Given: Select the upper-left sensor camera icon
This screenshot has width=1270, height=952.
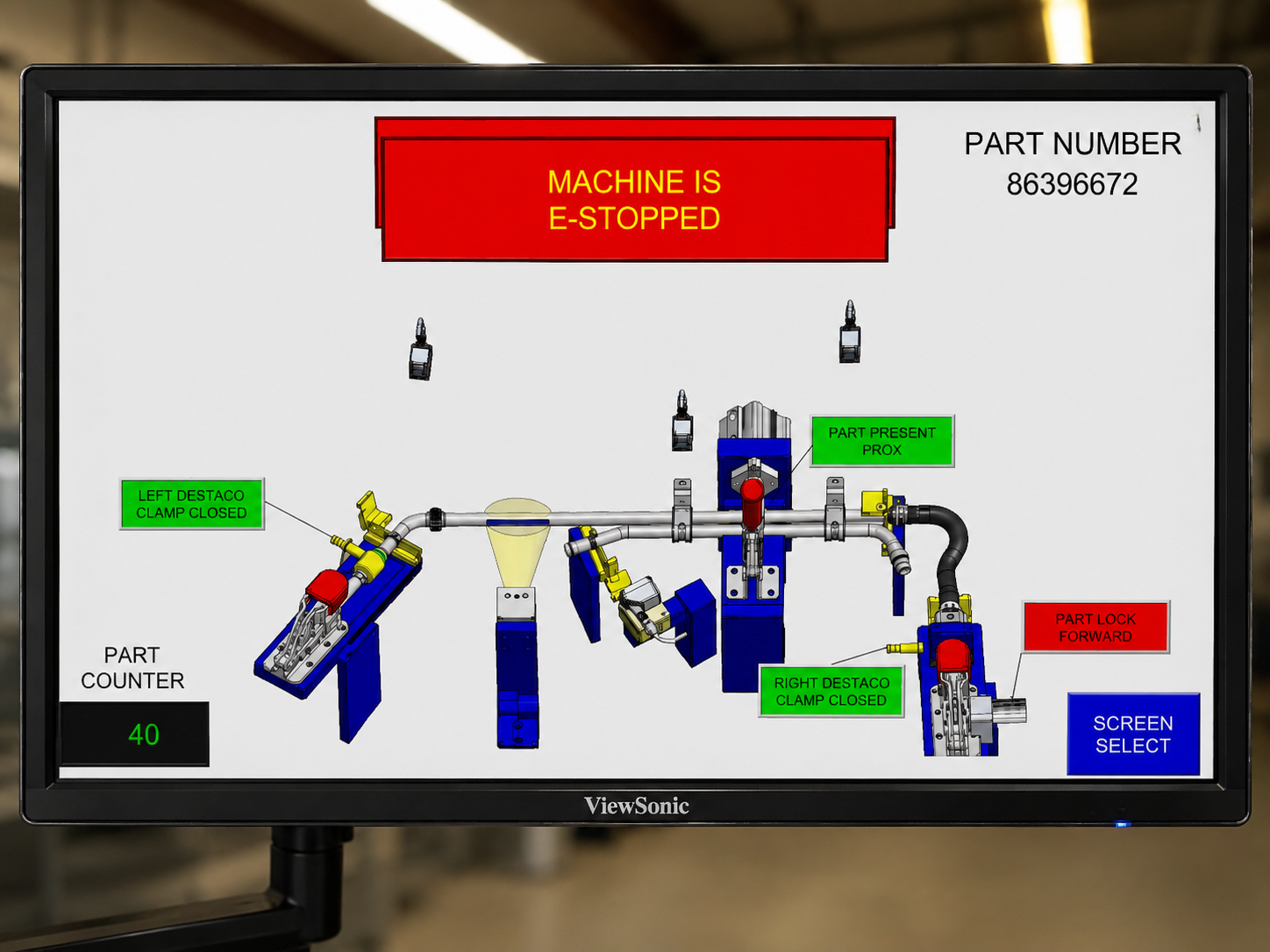Looking at the screenshot, I should tap(421, 349).
